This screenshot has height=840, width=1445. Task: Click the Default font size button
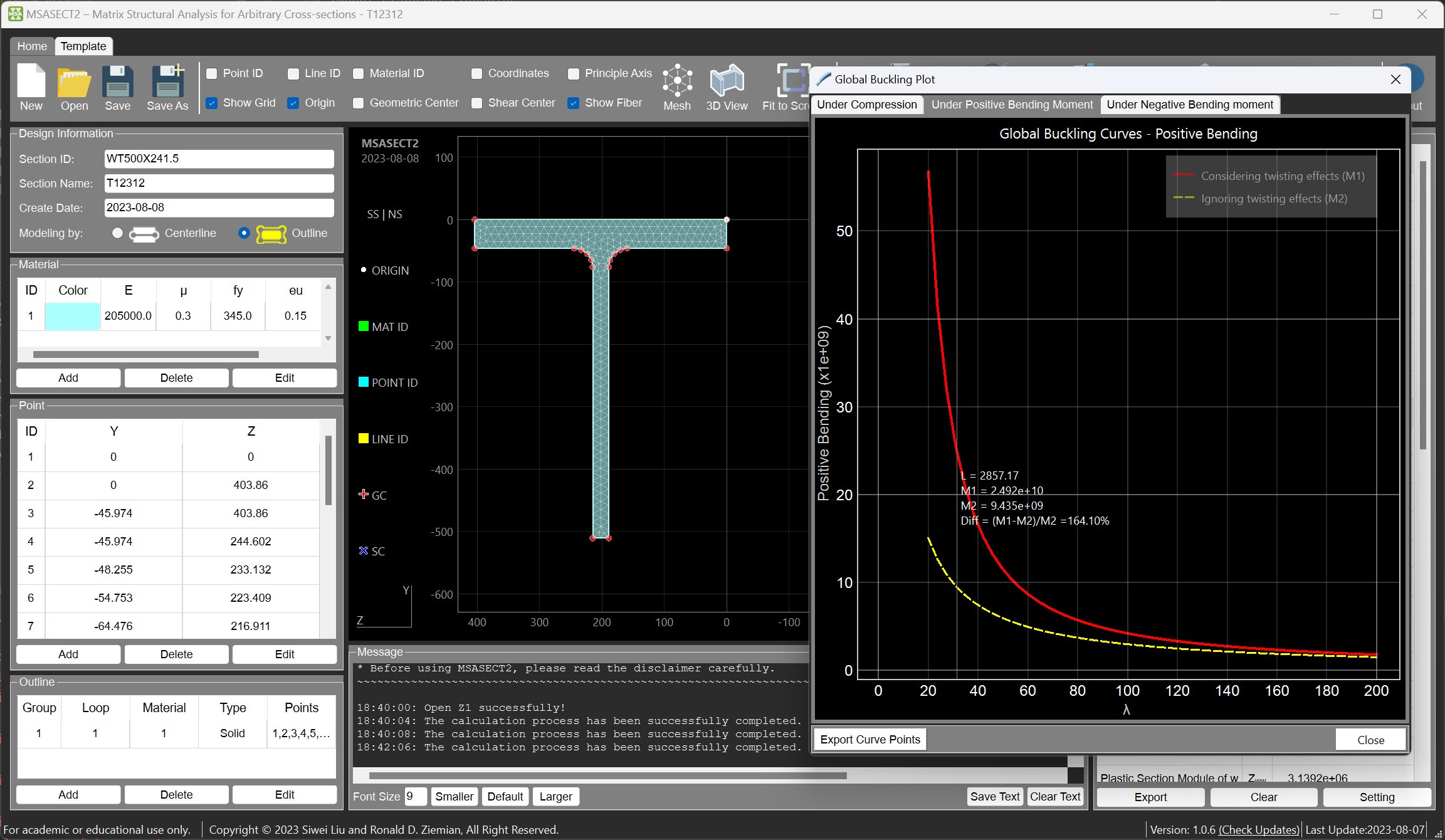point(505,796)
